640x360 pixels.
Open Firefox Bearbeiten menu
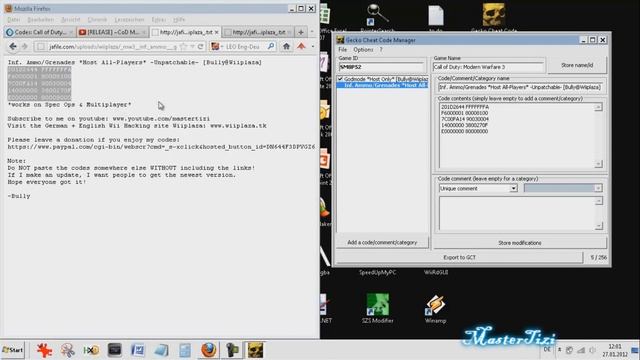40,20
